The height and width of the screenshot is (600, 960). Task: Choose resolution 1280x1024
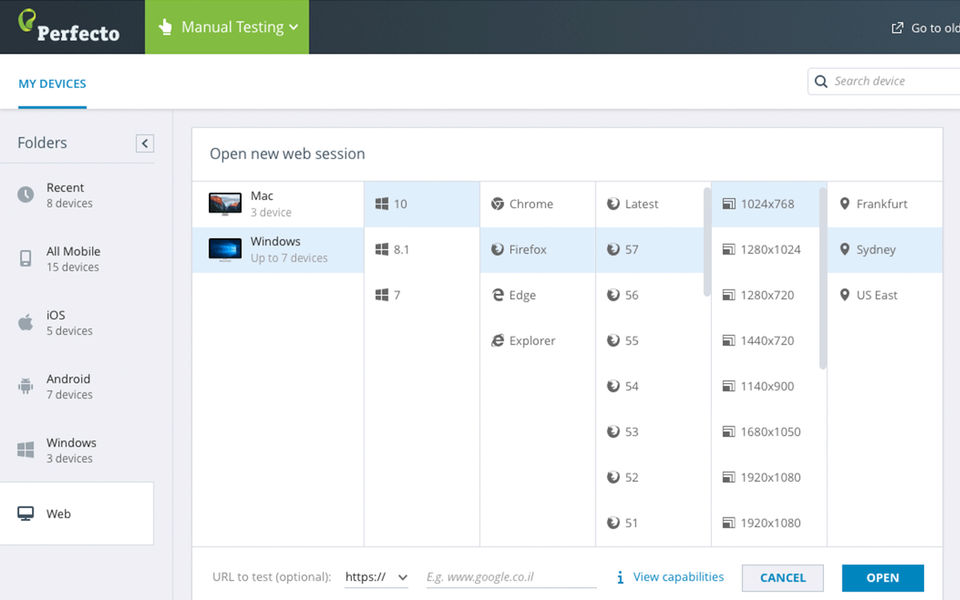click(765, 250)
